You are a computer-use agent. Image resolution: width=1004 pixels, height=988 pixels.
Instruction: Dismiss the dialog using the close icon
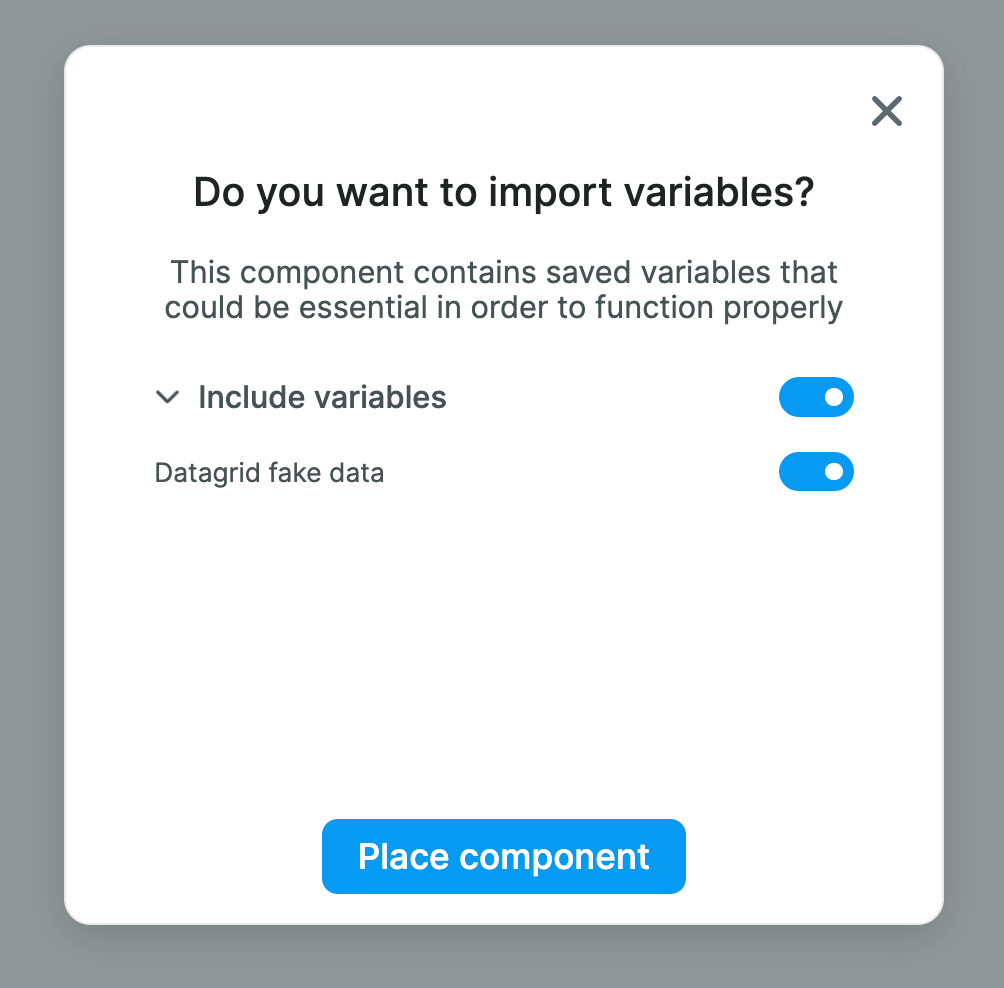click(x=886, y=111)
